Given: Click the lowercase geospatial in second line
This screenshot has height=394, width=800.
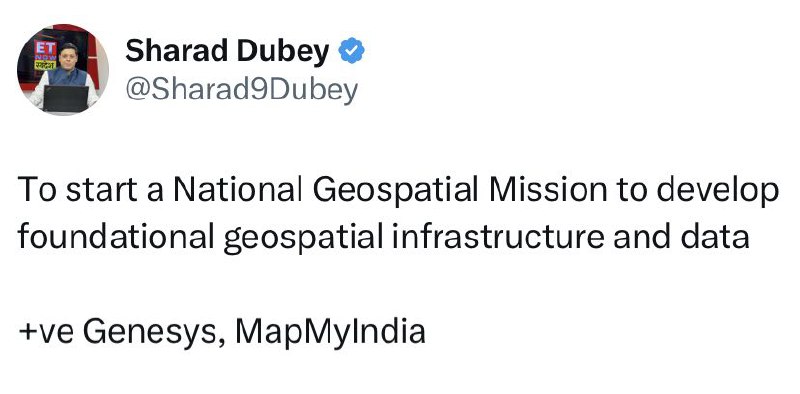Looking at the screenshot, I should tap(303, 238).
